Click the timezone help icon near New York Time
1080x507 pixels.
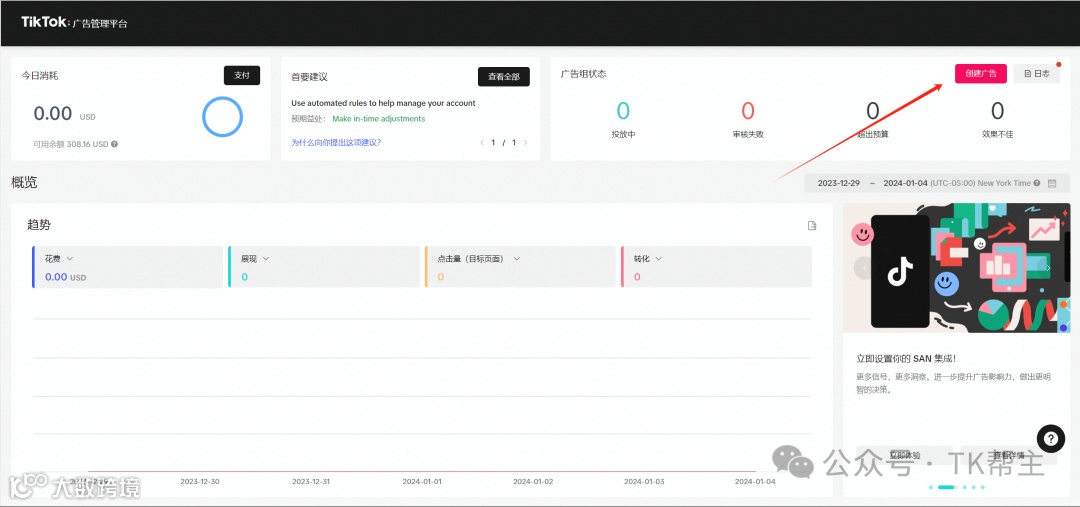tap(1037, 183)
